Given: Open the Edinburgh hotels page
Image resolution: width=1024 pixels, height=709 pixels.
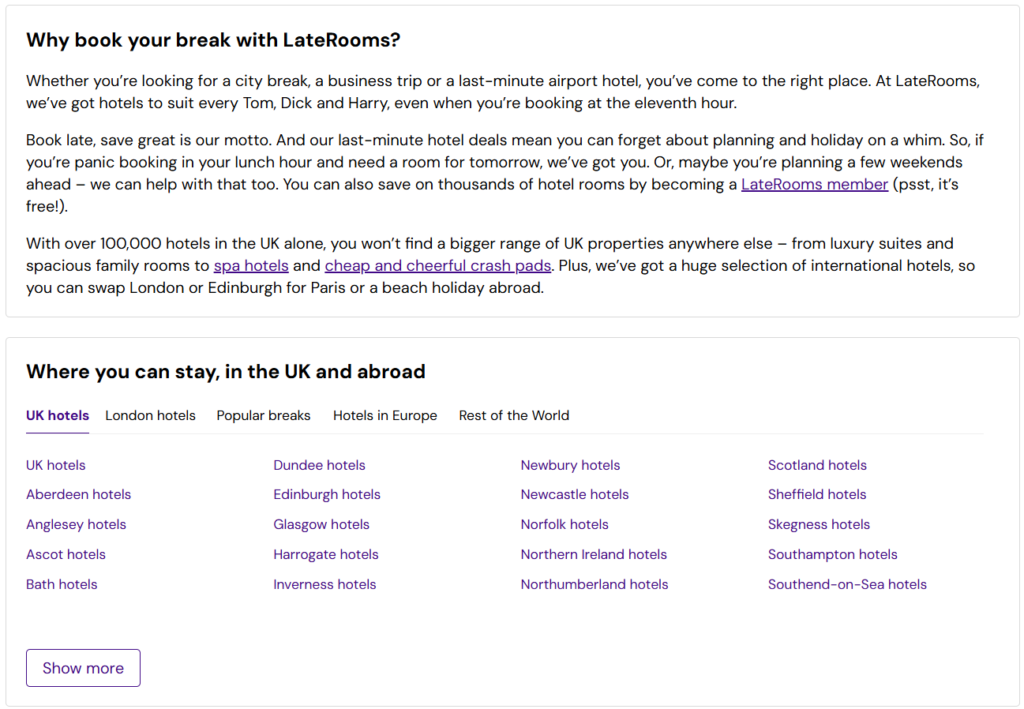Looking at the screenshot, I should pos(327,494).
